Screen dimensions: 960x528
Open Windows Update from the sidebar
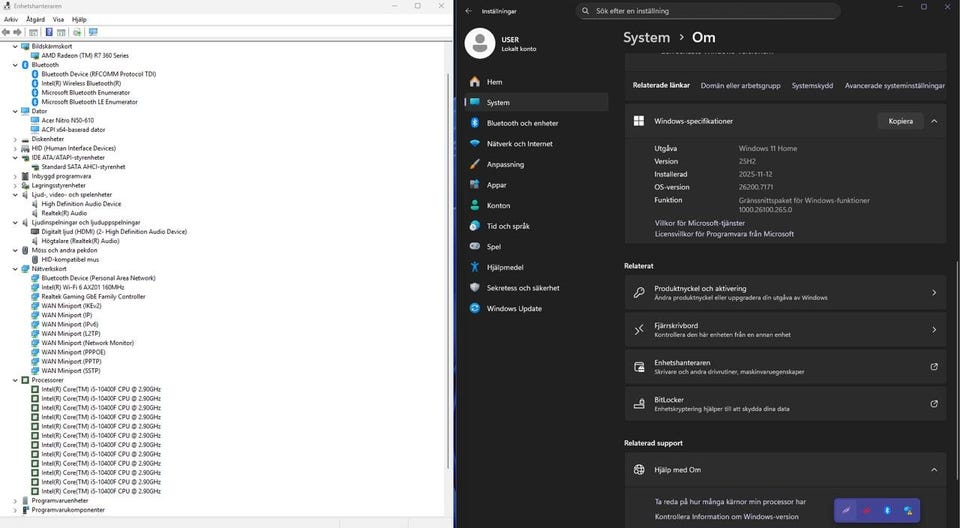(513, 308)
